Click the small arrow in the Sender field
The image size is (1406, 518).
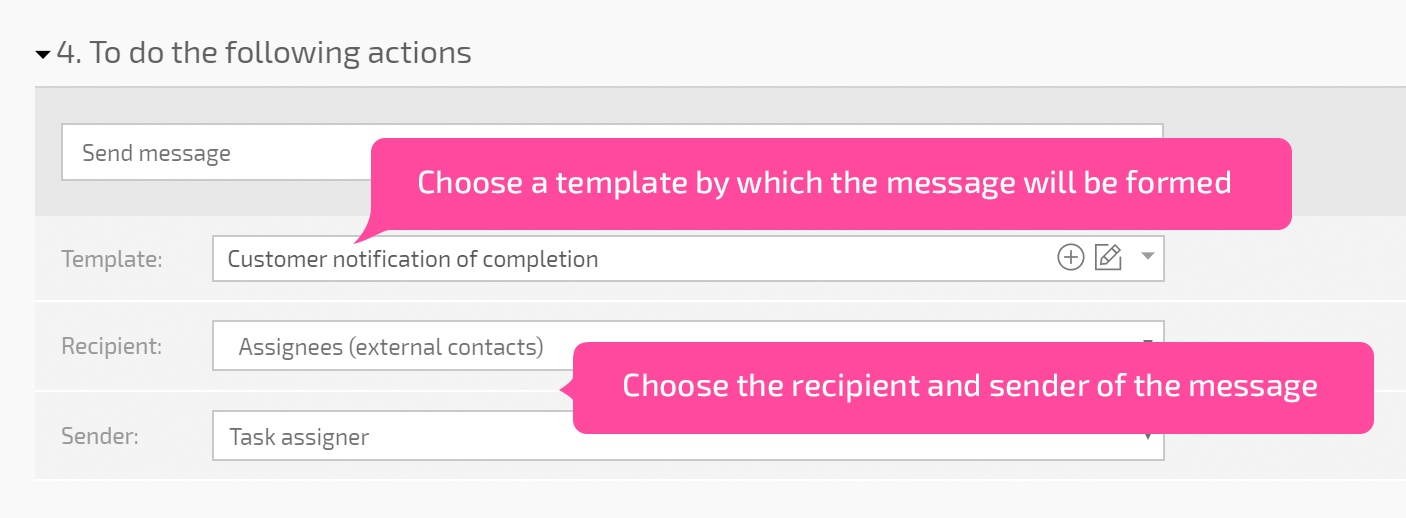(1148, 437)
